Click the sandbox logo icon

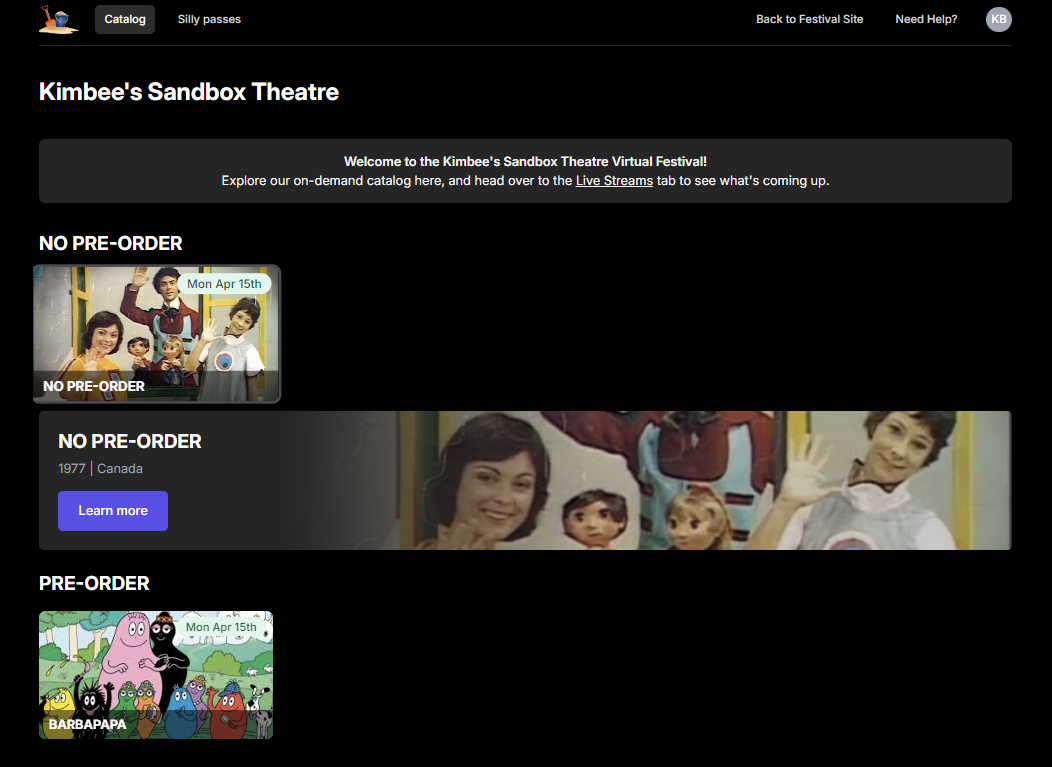point(58,19)
